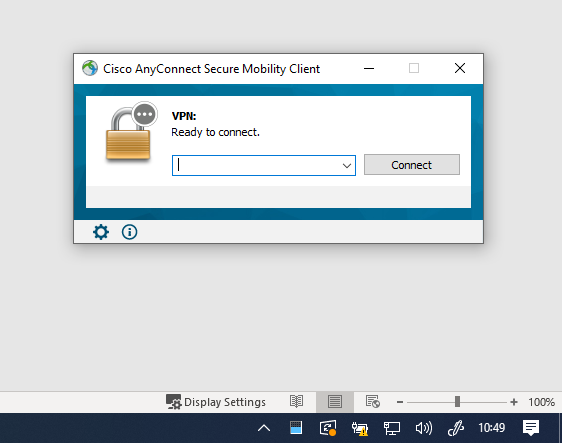Open the volume speaker tray icon
Screen dimensions: 562x443
click(x=424, y=428)
